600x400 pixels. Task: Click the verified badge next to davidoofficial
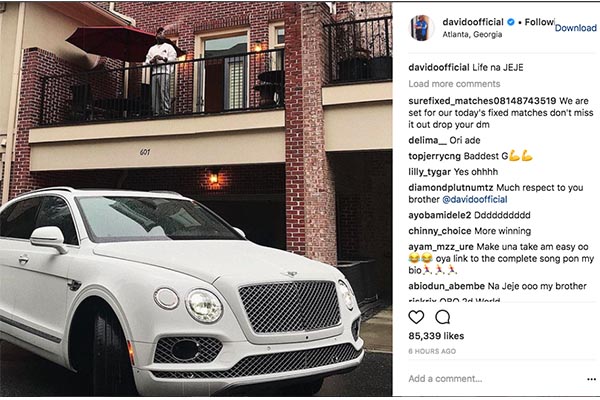pos(510,22)
